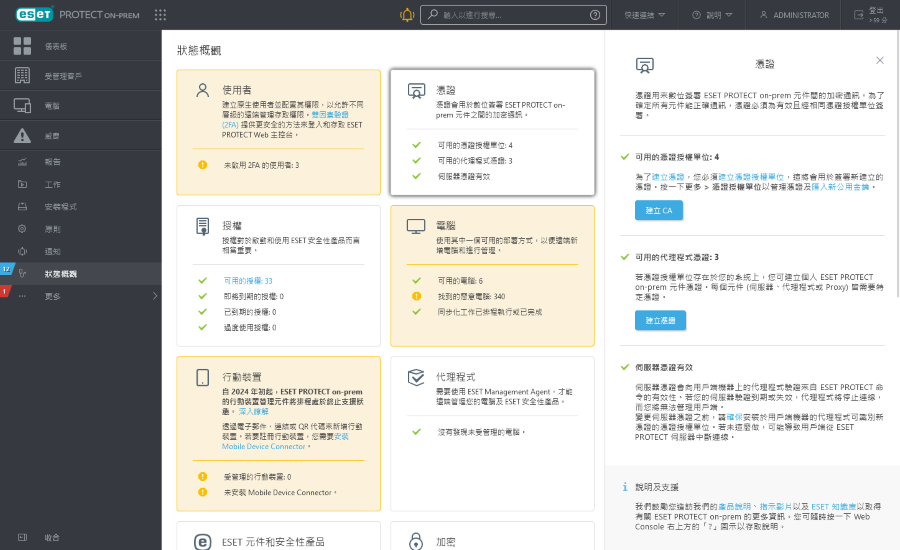Select the 授權 license tile icon
The width and height of the screenshot is (900, 550).
point(203,227)
